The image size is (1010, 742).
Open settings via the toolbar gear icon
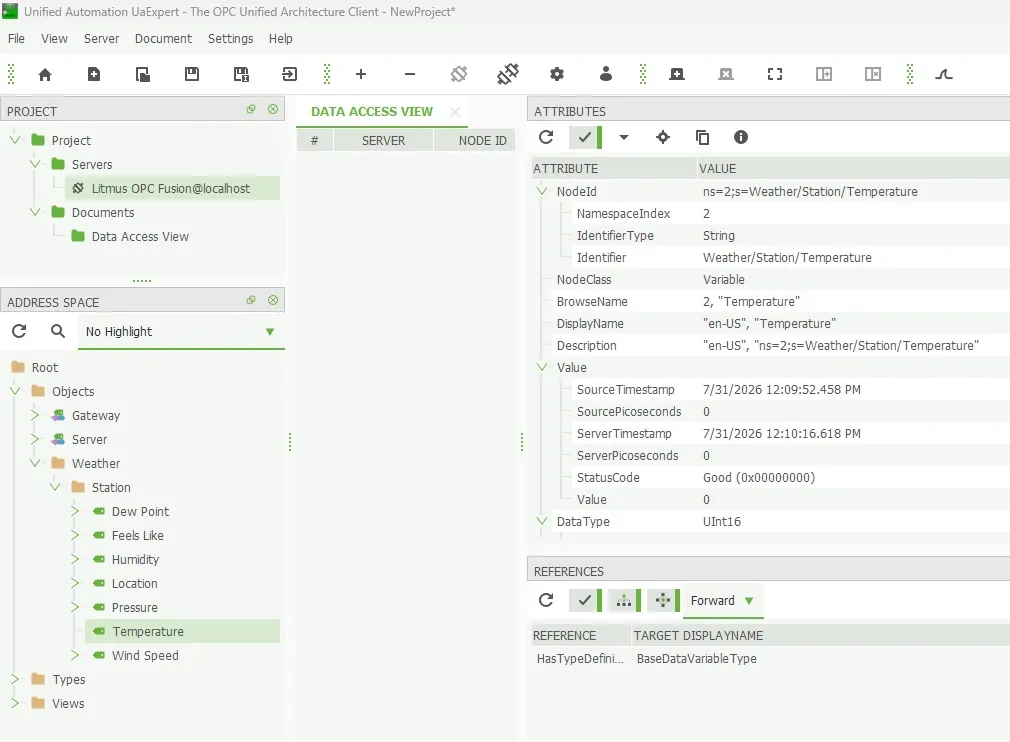pos(557,75)
